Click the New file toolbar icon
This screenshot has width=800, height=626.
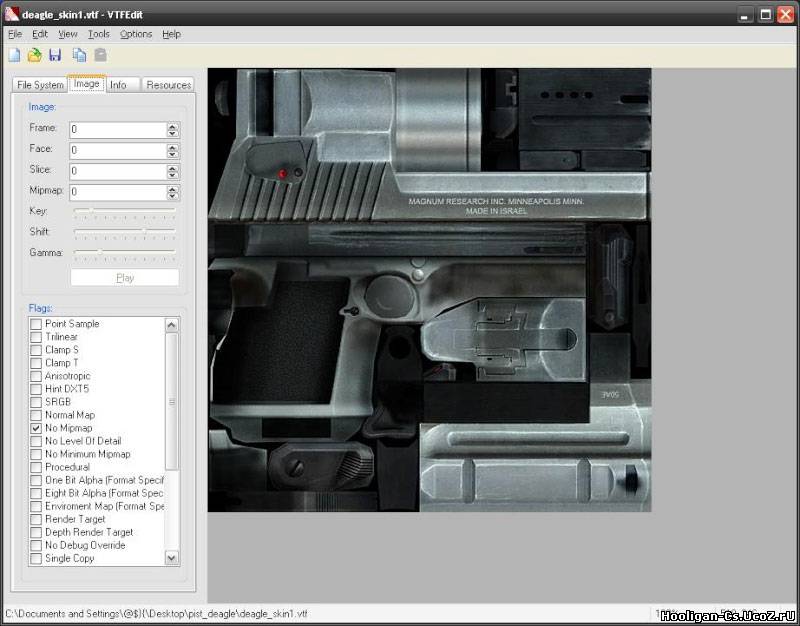[x=14, y=55]
